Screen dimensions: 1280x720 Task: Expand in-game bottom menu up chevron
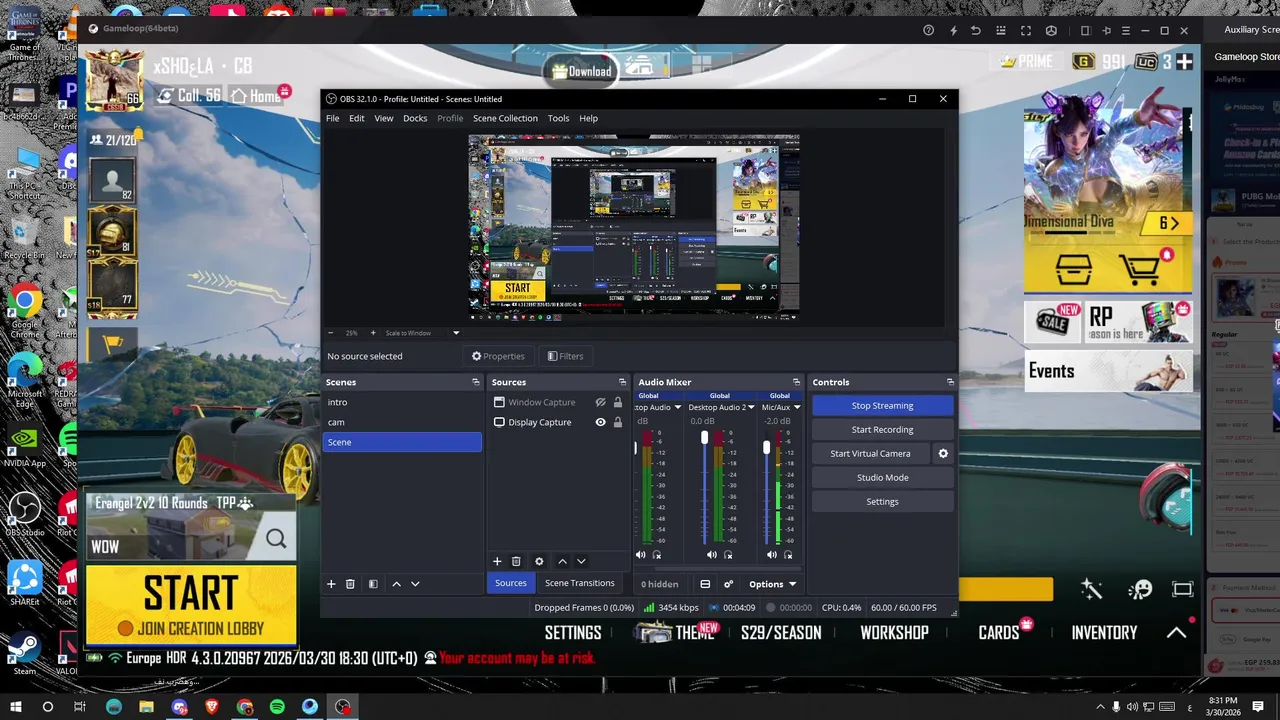1177,632
